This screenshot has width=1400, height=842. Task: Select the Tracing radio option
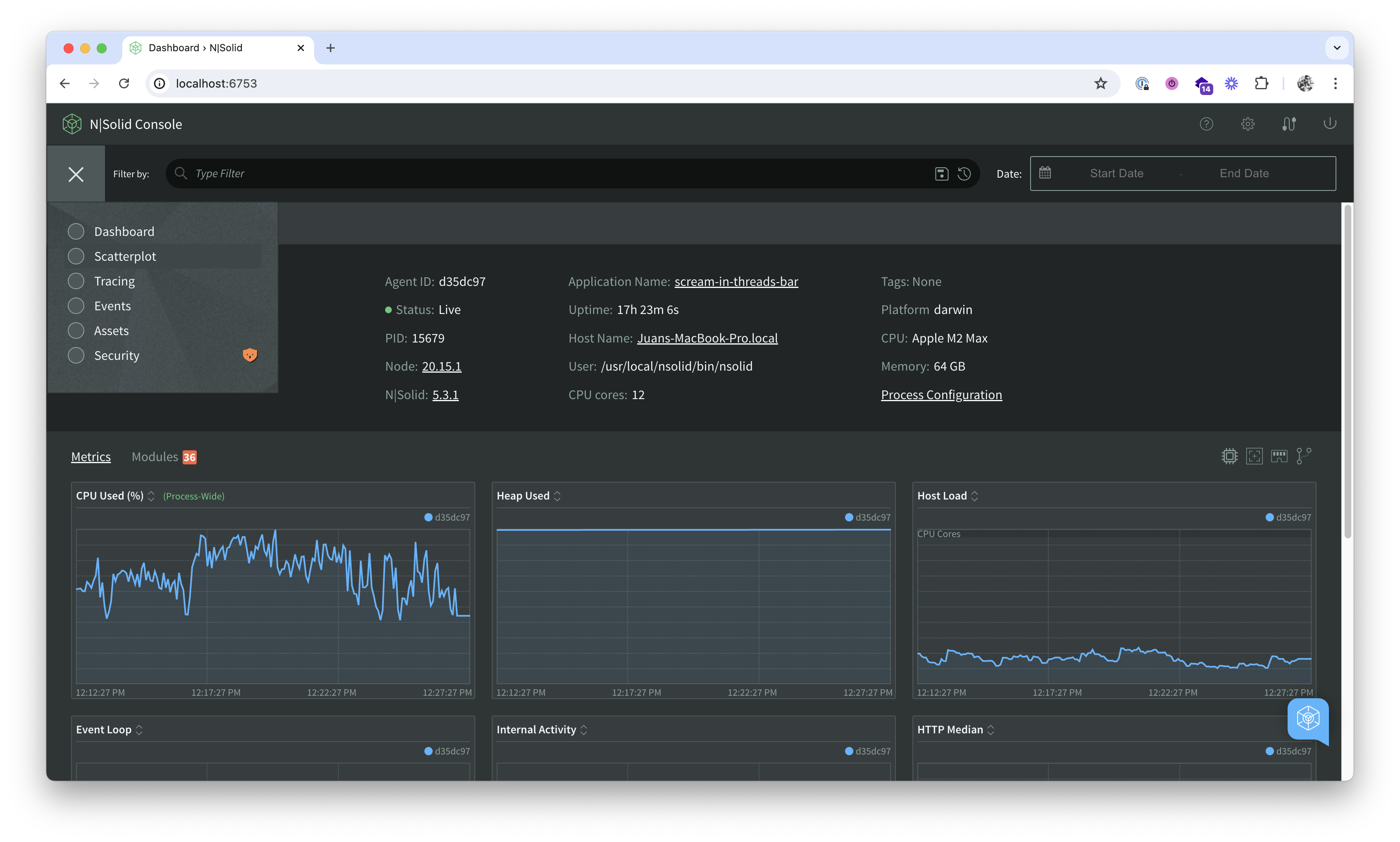76,281
